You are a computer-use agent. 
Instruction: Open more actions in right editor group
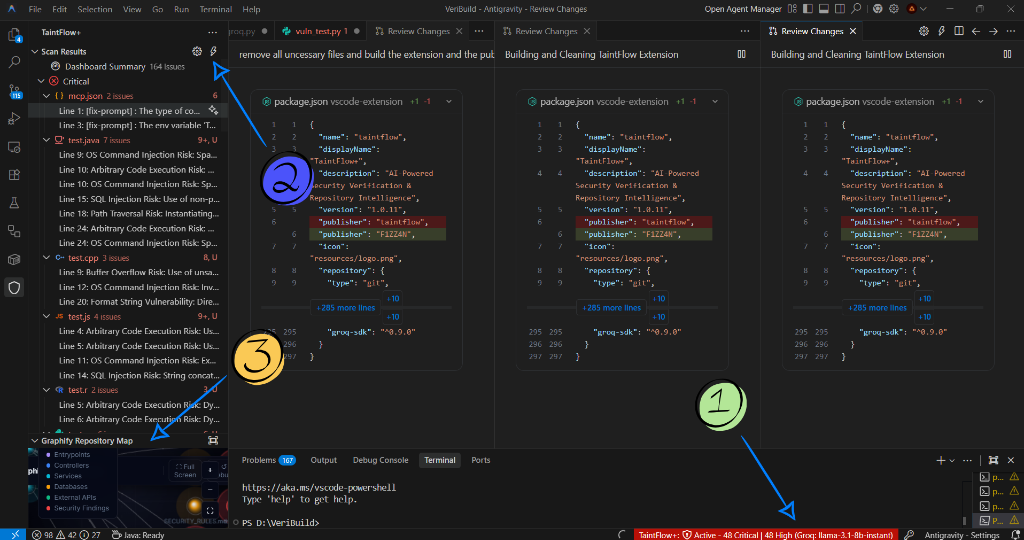1011,31
